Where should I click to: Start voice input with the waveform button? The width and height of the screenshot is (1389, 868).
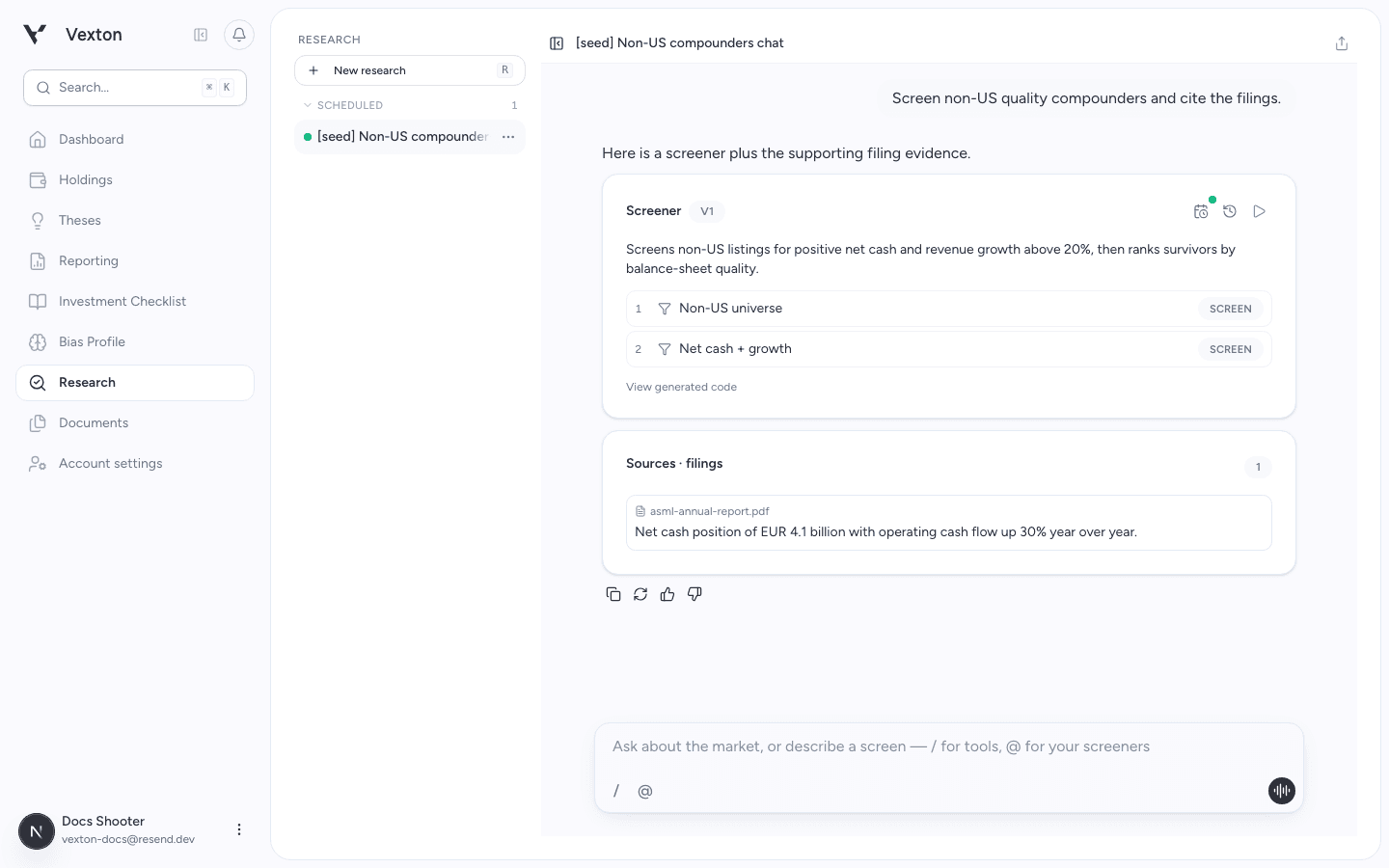(1282, 791)
